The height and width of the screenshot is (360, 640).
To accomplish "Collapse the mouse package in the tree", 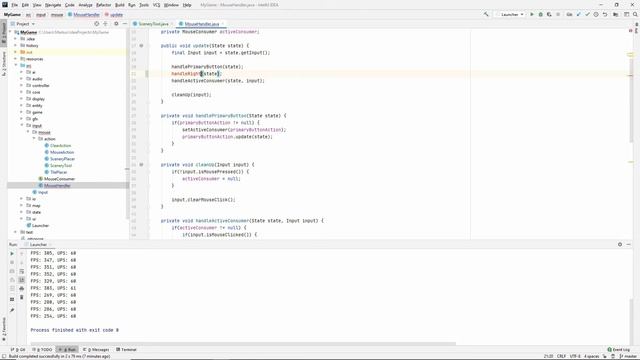I will (28, 132).
